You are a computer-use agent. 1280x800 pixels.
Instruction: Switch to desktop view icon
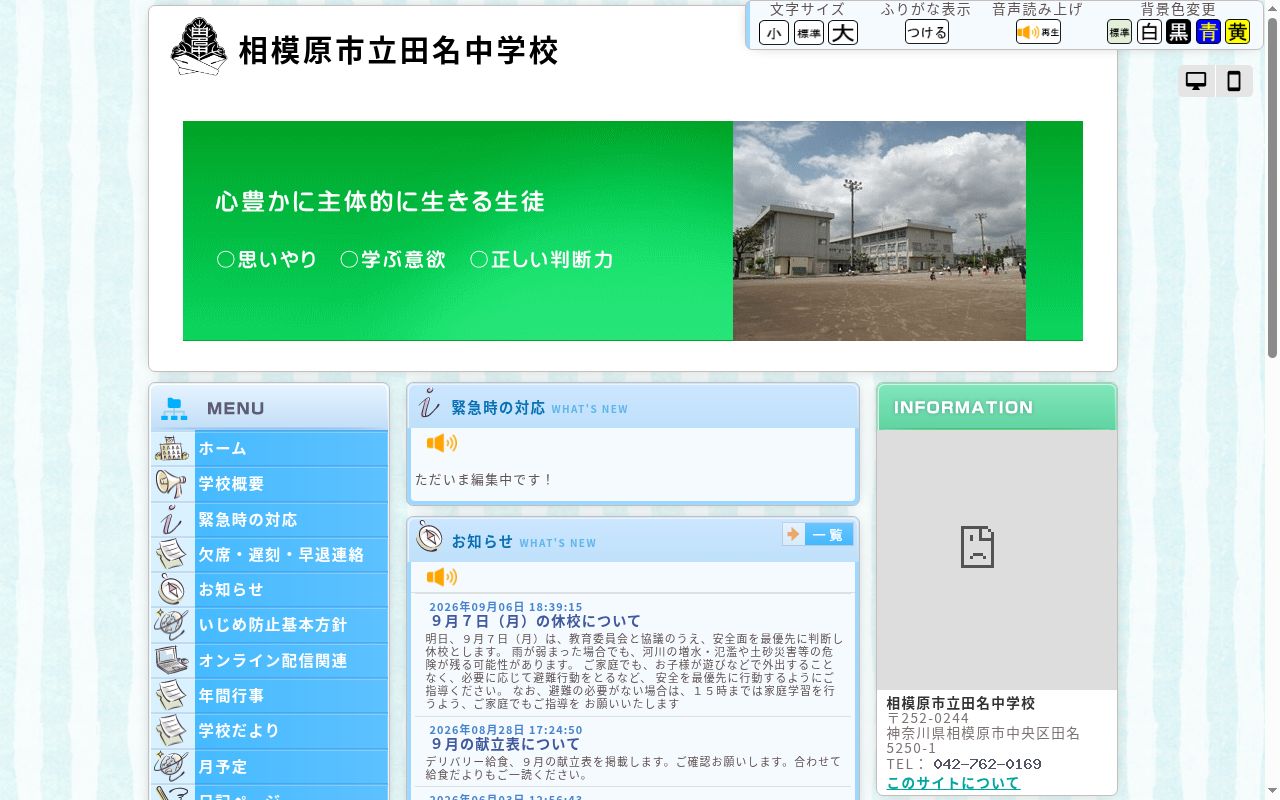coord(1196,82)
